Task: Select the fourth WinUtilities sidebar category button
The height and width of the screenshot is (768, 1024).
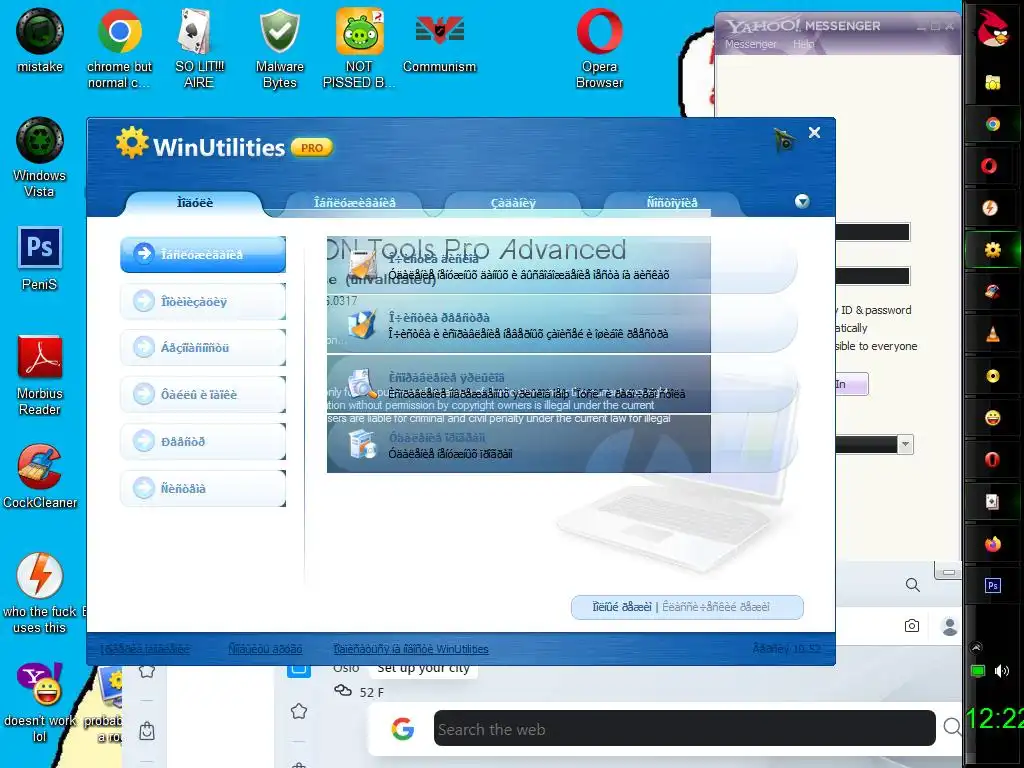Action: pos(203,394)
